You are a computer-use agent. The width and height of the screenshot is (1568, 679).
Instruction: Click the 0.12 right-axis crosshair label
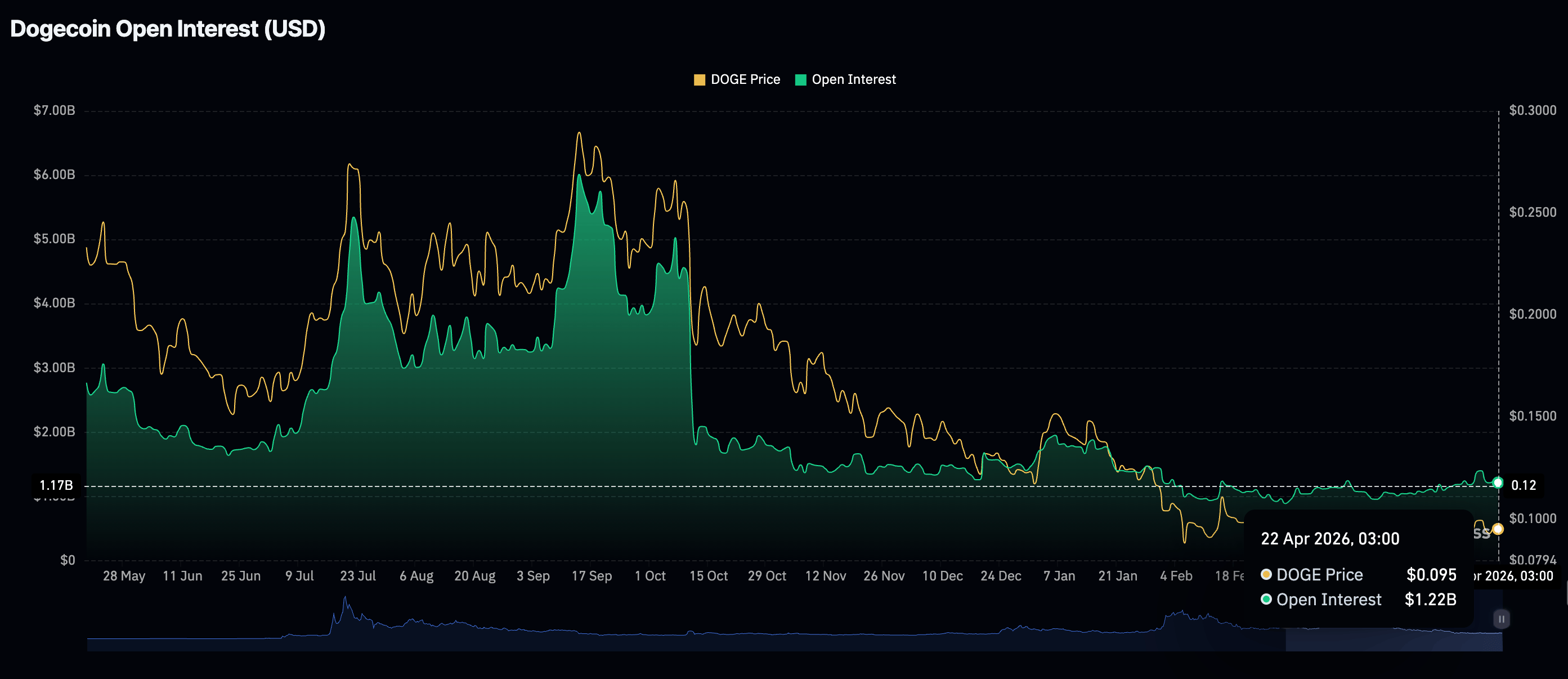(x=1524, y=485)
